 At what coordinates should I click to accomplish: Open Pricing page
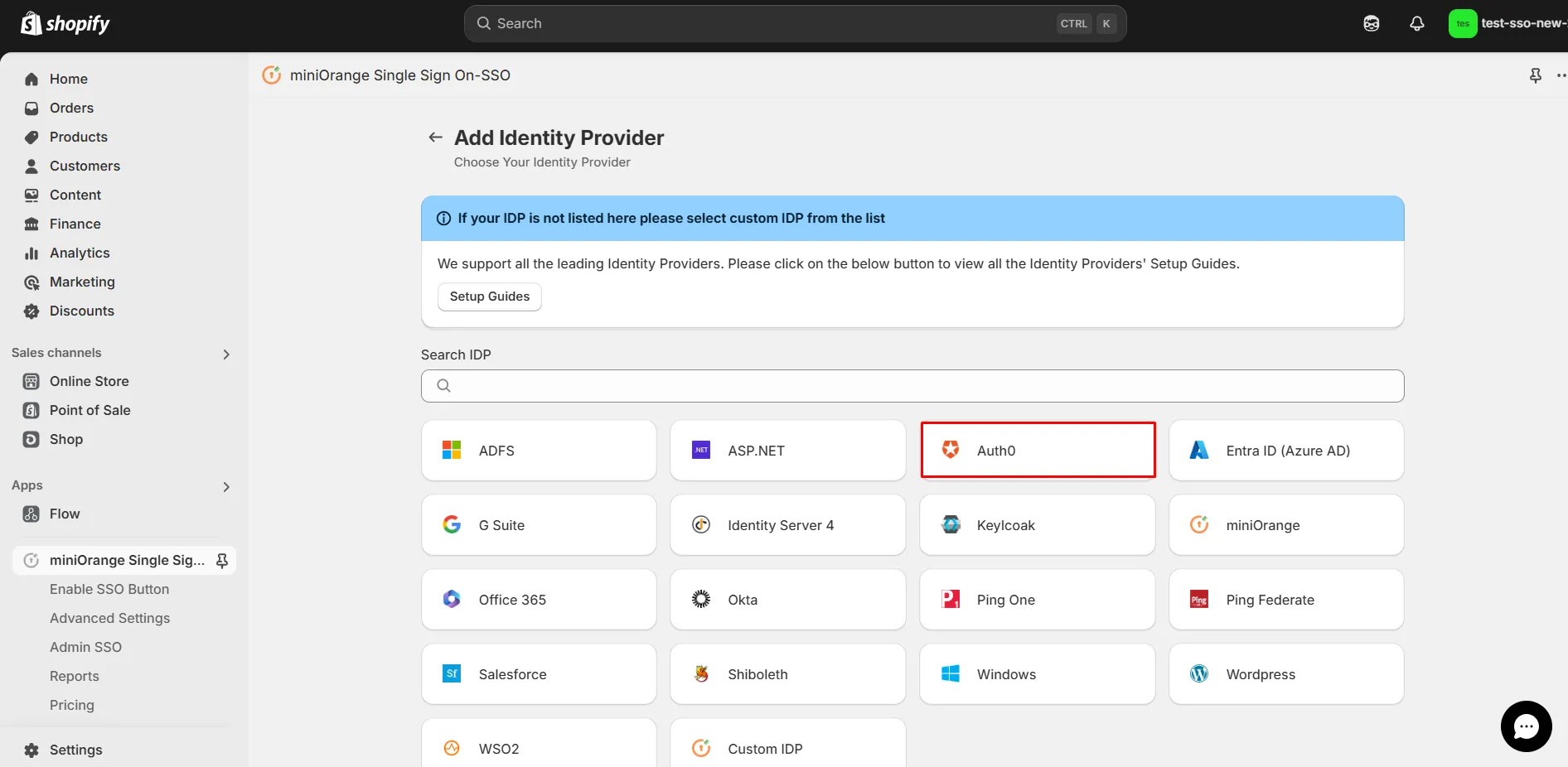pyautogui.click(x=72, y=705)
